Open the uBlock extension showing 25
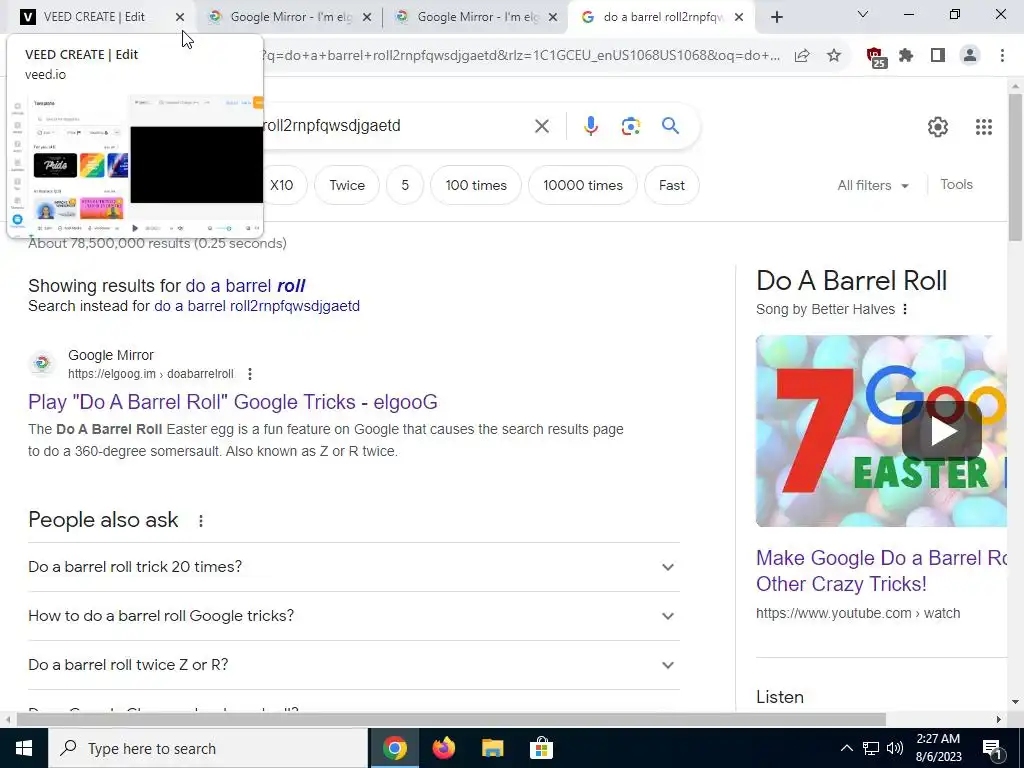The image size is (1024, 768). pyautogui.click(x=876, y=57)
